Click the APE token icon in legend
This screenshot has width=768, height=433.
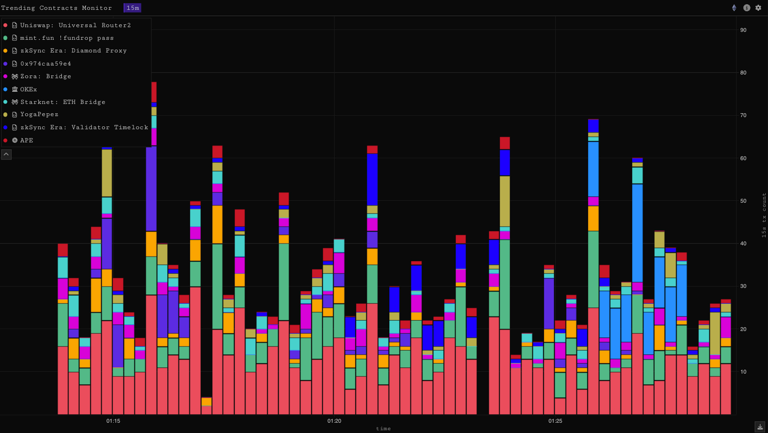15,140
